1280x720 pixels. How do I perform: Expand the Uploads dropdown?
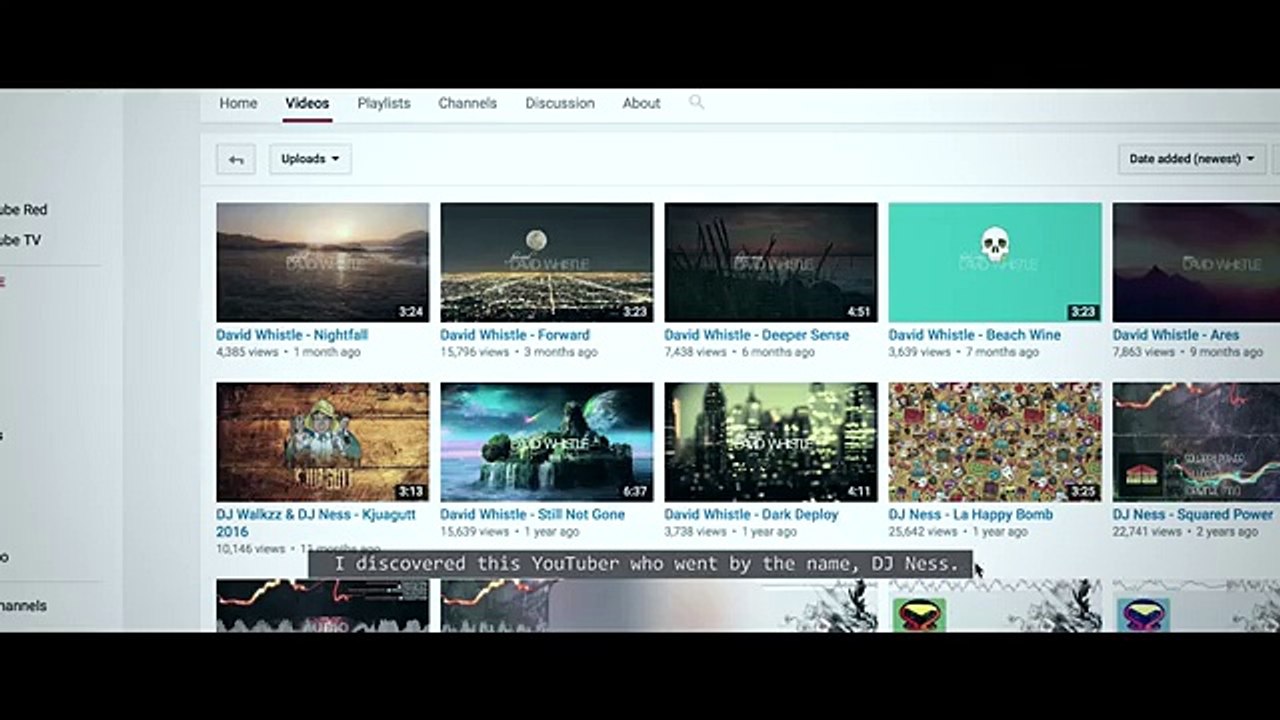(x=310, y=159)
